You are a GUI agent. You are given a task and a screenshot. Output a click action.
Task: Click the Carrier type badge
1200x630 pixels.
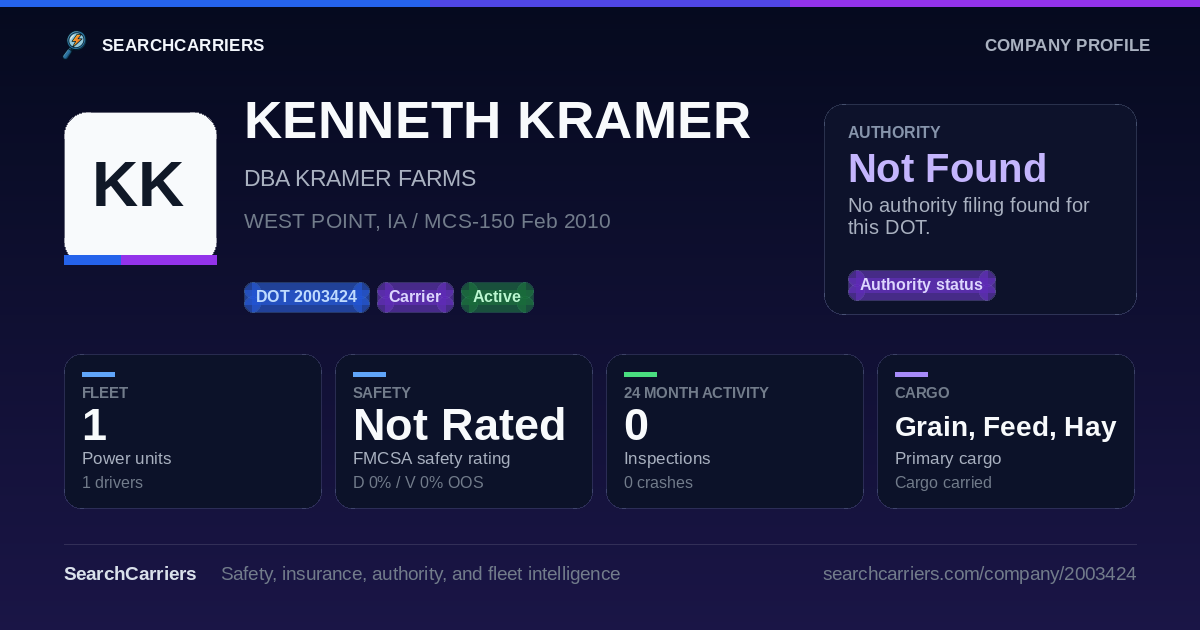pos(415,297)
